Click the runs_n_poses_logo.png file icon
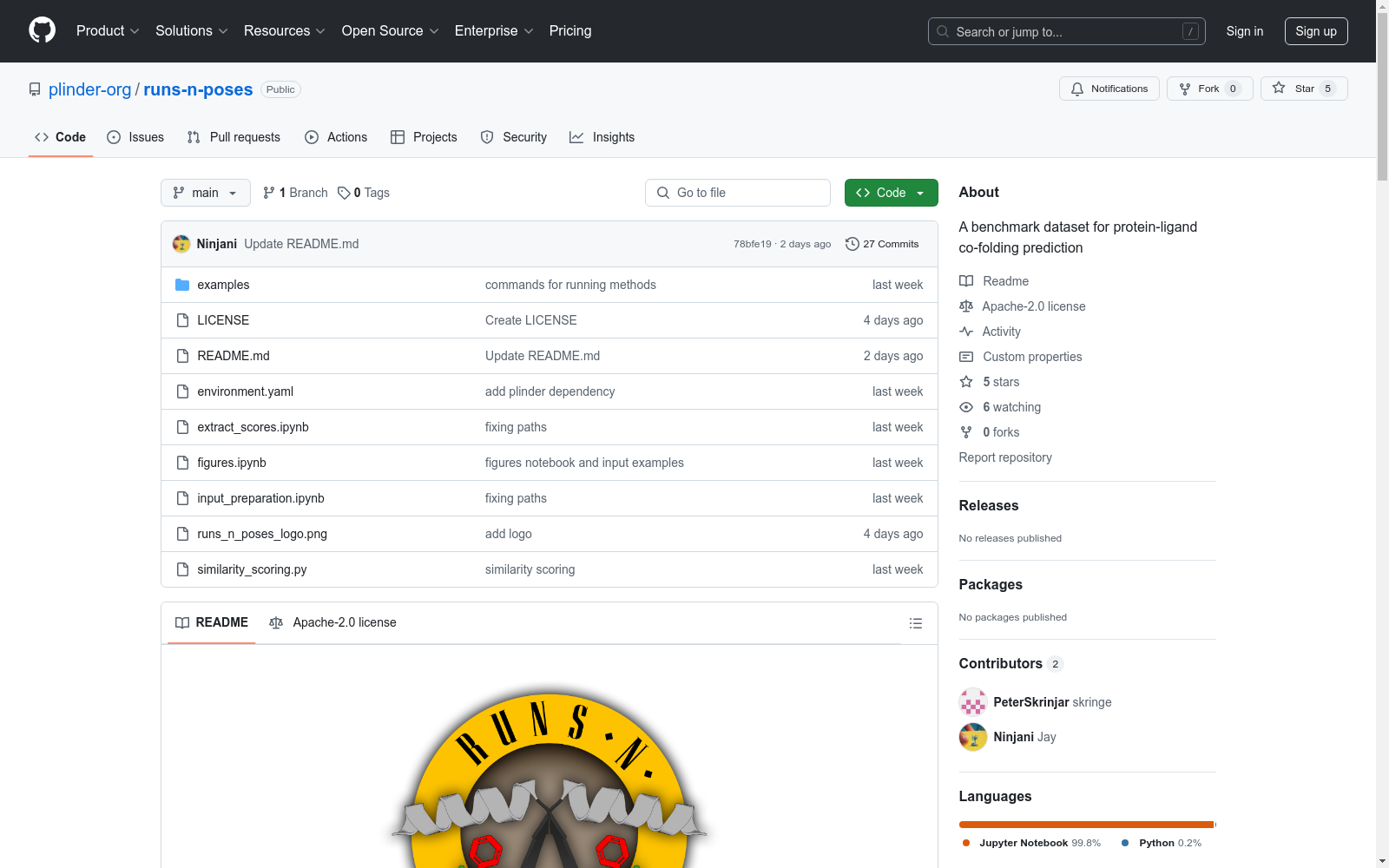Screen dimensions: 1389x868 pos(182,534)
